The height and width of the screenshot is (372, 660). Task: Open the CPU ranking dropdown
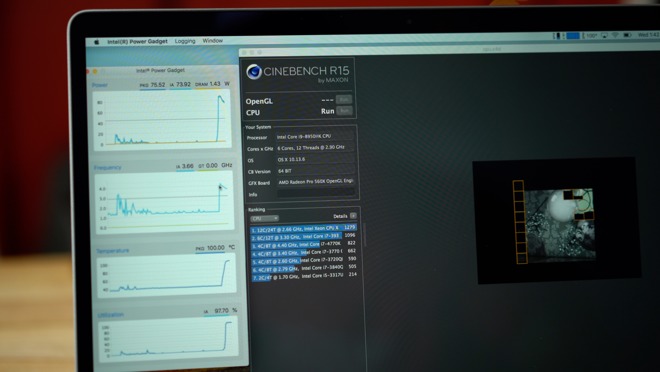264,218
